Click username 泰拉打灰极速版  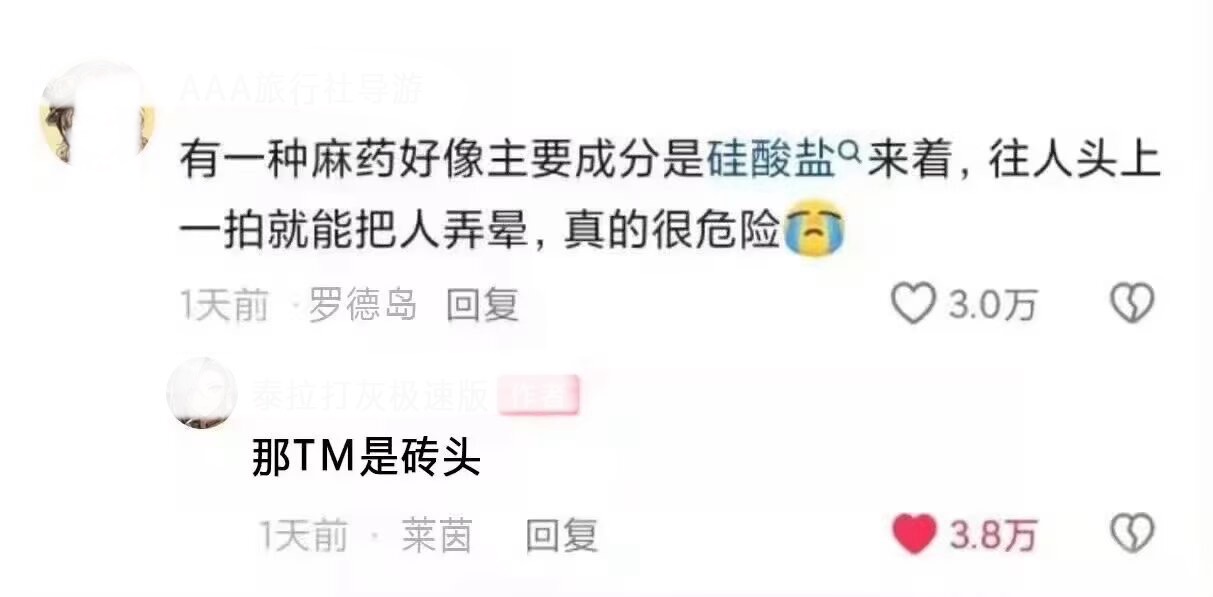point(371,397)
